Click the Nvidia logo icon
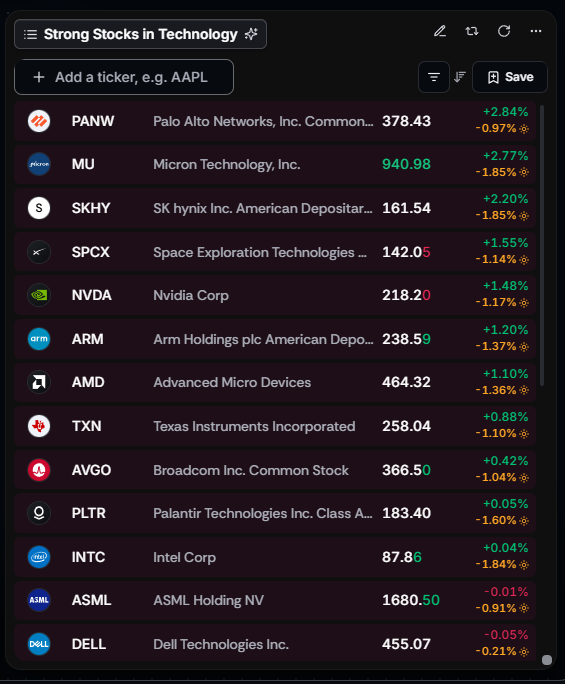The height and width of the screenshot is (684, 565). [x=39, y=295]
